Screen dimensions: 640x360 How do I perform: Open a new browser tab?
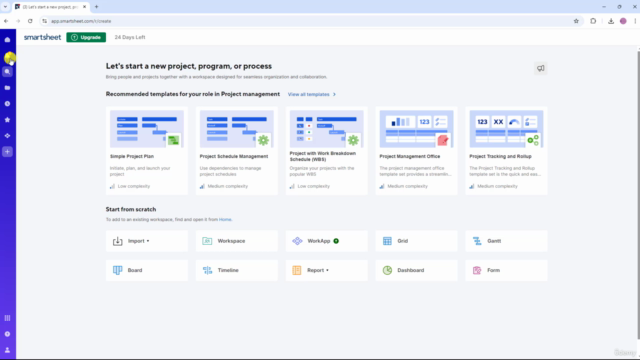point(97,7)
